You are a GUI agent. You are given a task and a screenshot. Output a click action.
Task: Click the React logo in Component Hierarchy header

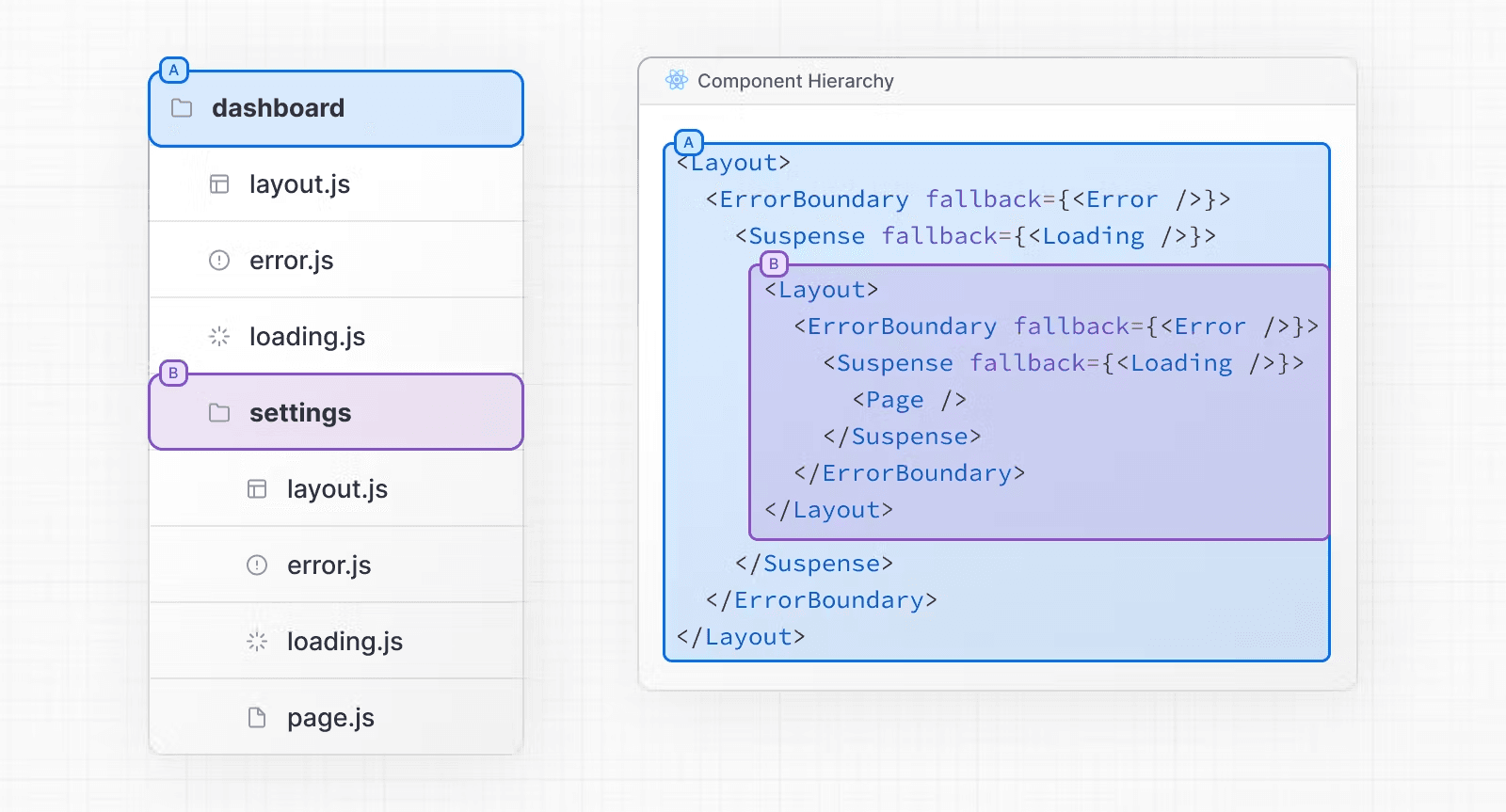click(676, 81)
